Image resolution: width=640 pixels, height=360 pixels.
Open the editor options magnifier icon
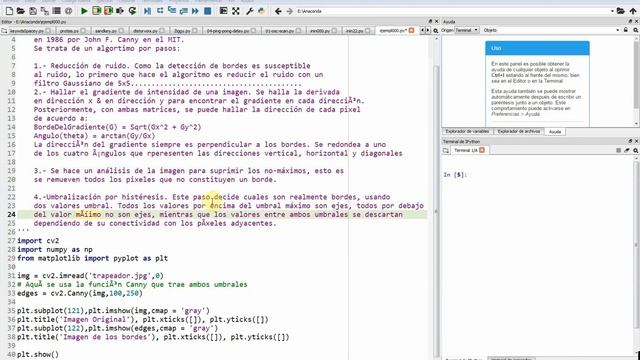[x=436, y=31]
